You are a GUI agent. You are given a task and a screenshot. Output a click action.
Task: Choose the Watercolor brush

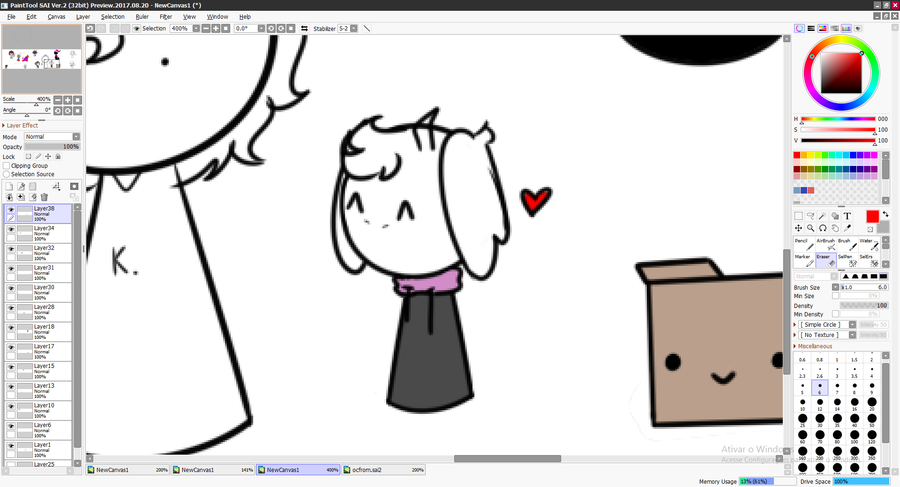868,245
